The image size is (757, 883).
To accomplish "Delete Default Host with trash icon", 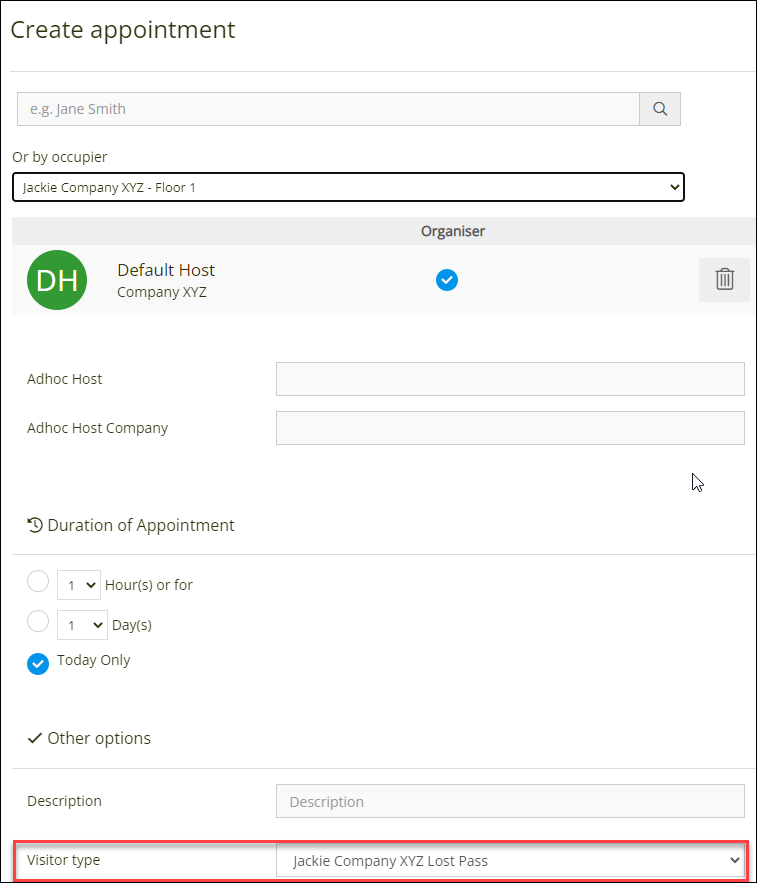I will [x=724, y=280].
